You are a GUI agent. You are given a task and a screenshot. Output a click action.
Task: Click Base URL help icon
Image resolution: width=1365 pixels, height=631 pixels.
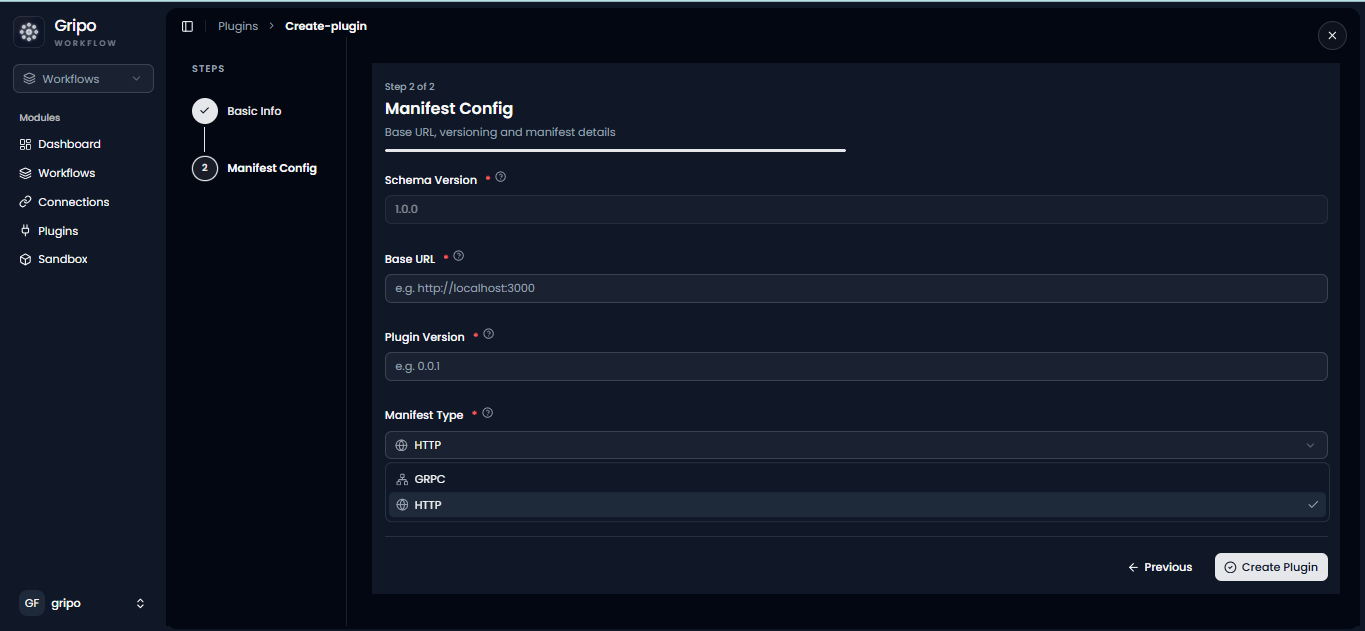click(x=459, y=256)
